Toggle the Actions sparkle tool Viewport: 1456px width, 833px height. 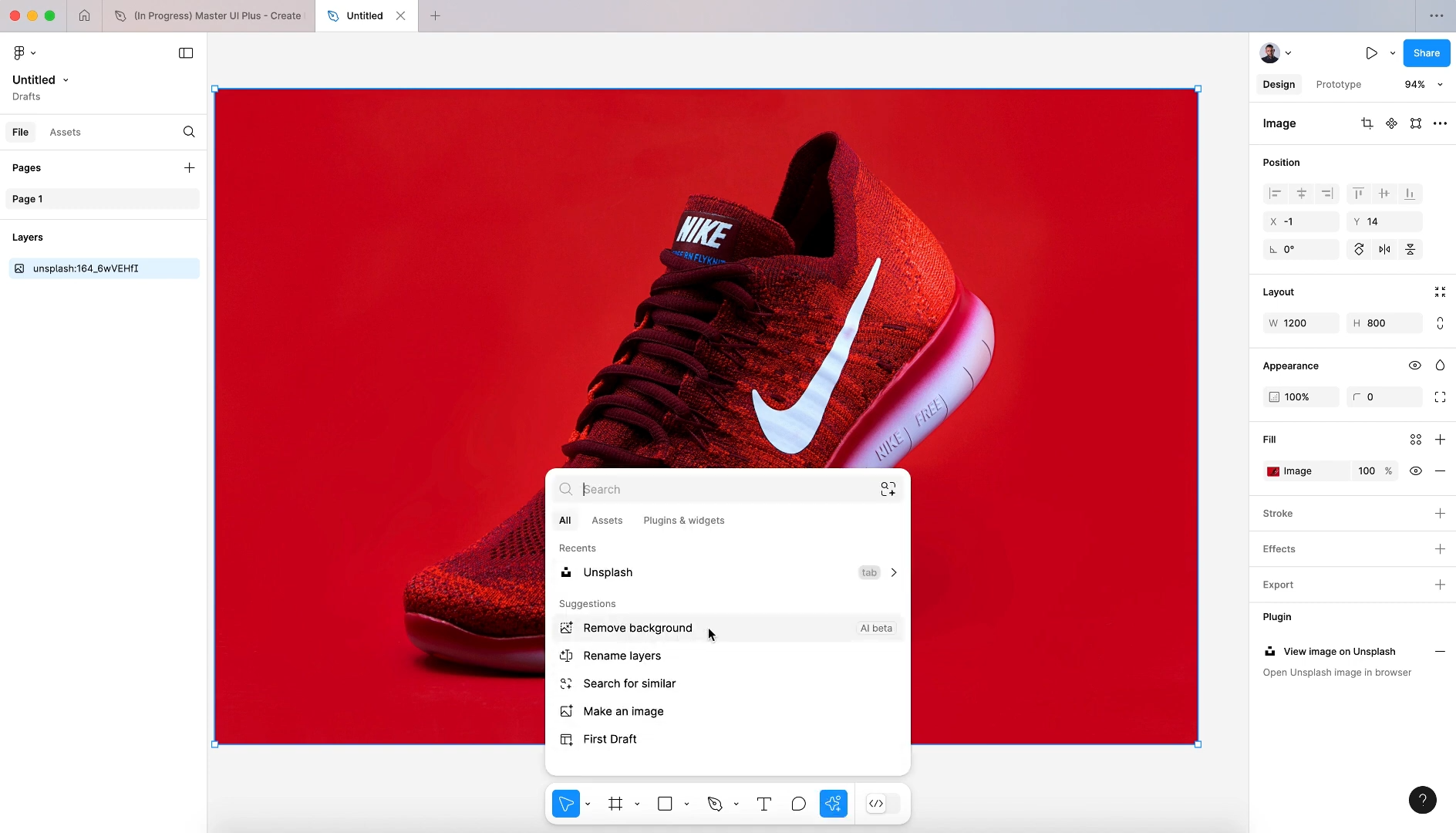pyautogui.click(x=834, y=804)
